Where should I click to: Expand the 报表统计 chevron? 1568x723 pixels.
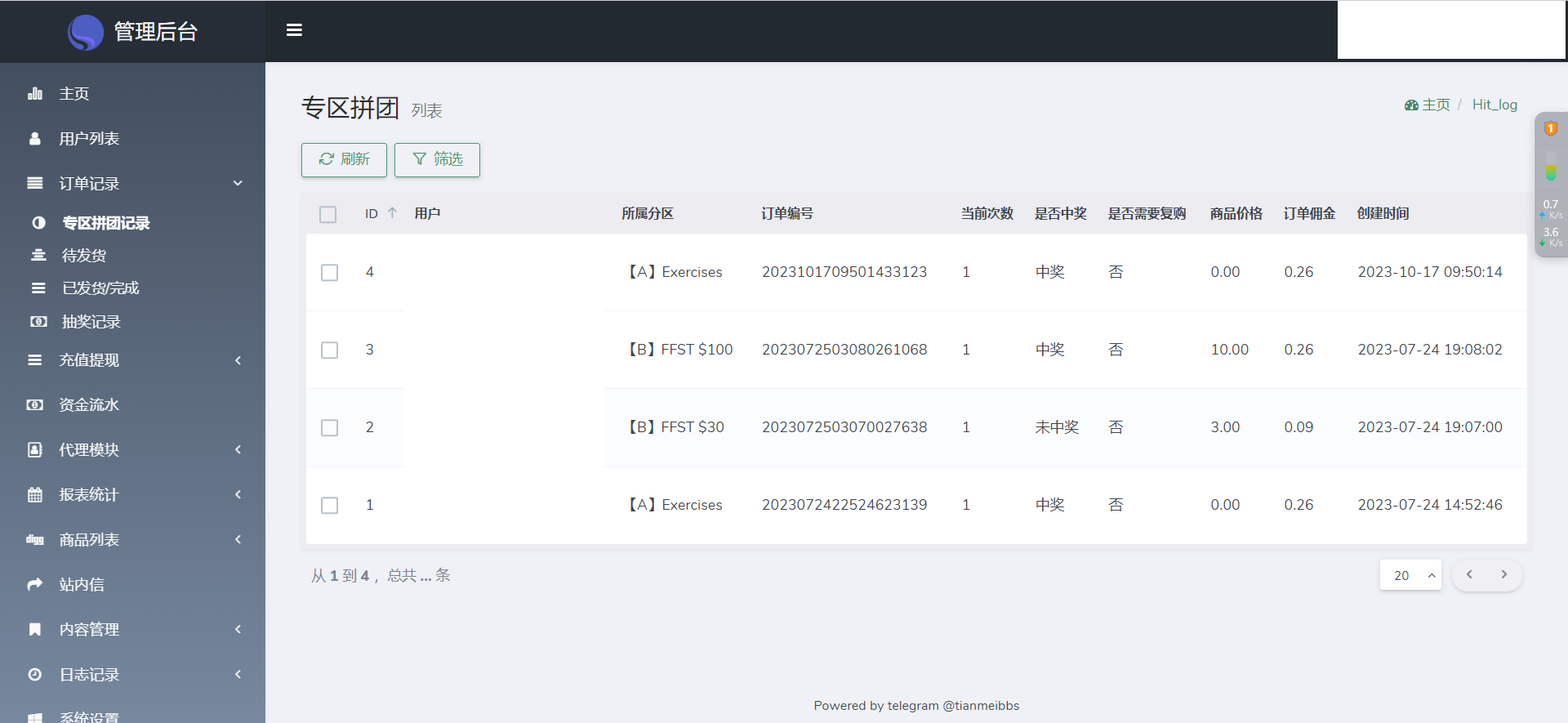238,495
